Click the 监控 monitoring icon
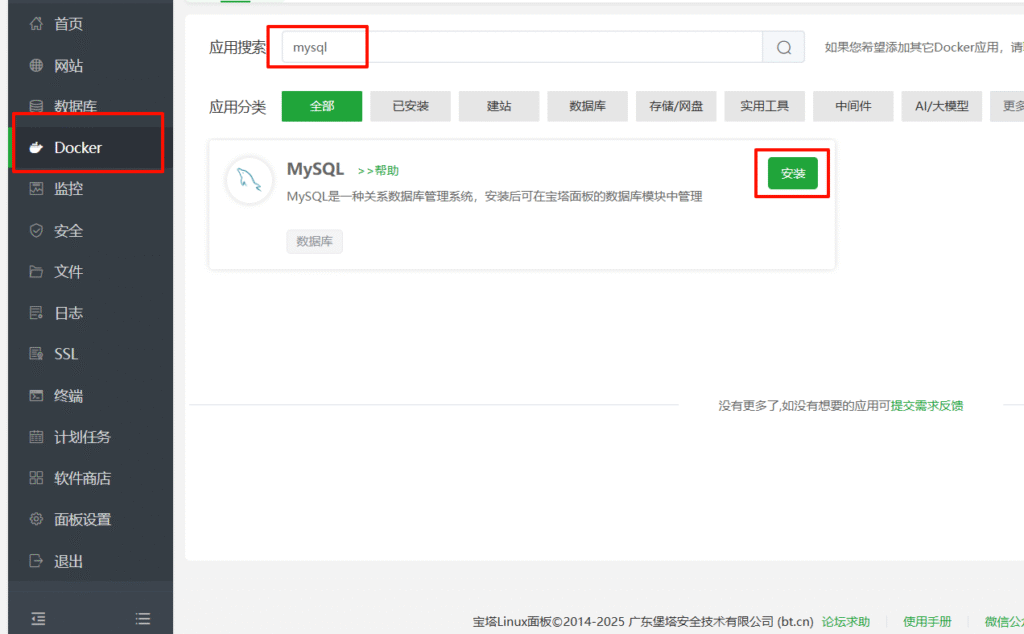This screenshot has width=1024, height=634. point(37,188)
